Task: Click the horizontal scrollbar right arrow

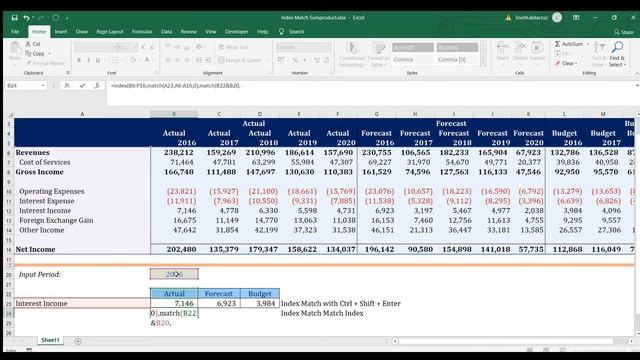Action: (x=631, y=341)
